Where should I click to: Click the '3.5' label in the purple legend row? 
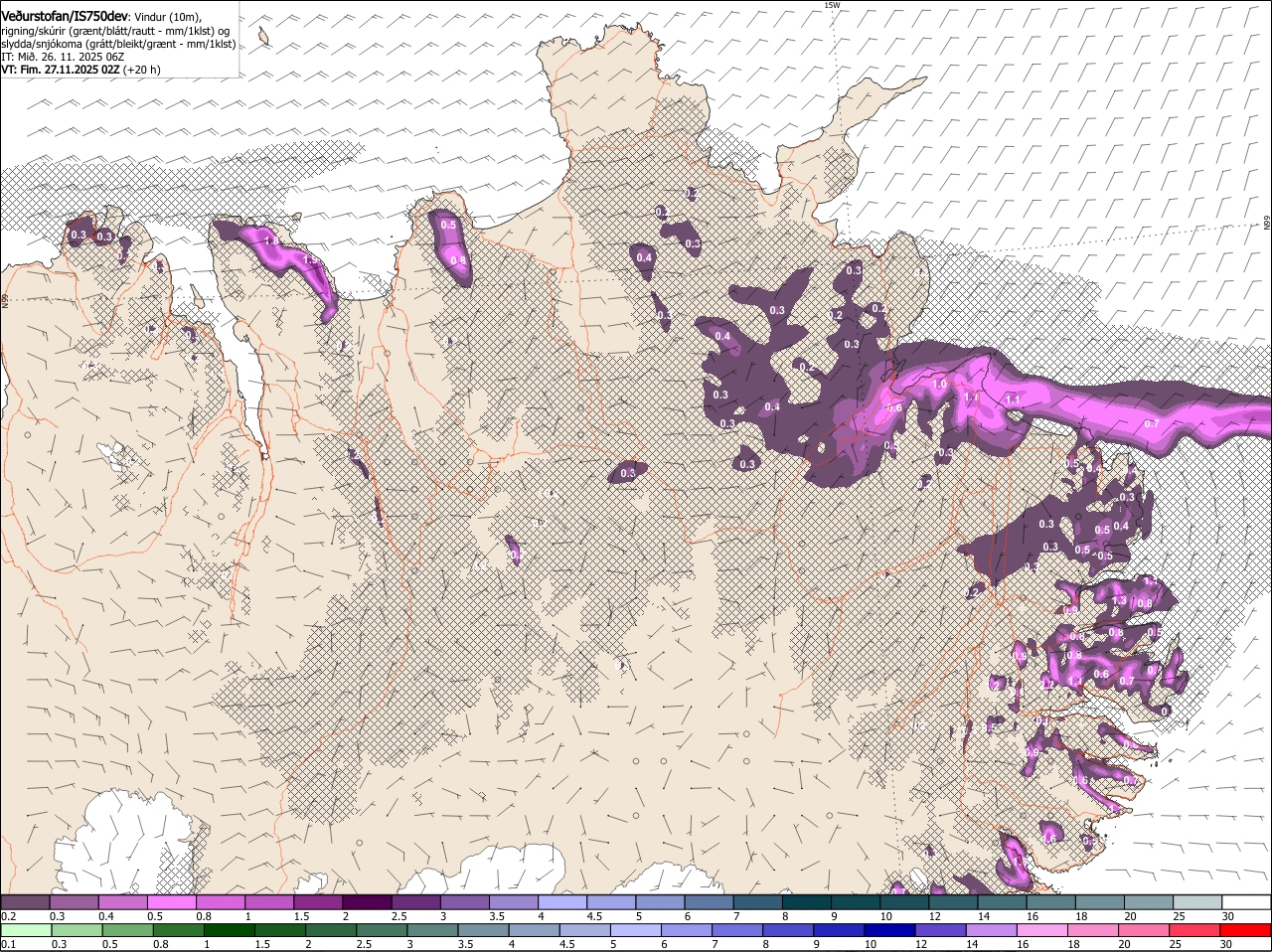(x=498, y=915)
